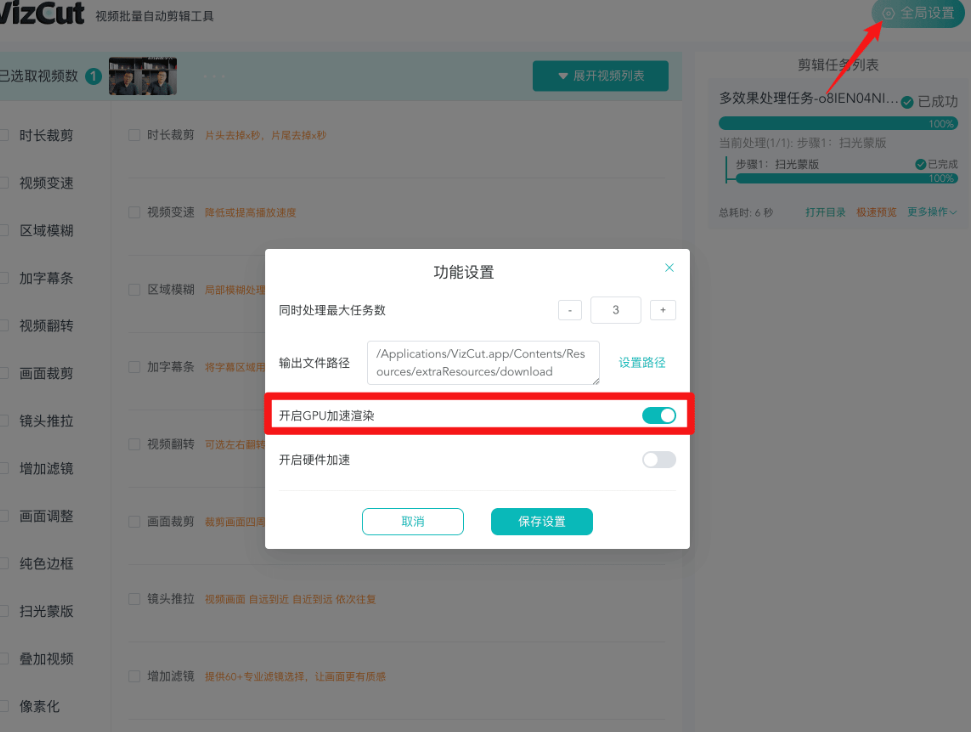971x732 pixels.
Task: Click the minus stepper for max tasks
Action: tap(569, 310)
